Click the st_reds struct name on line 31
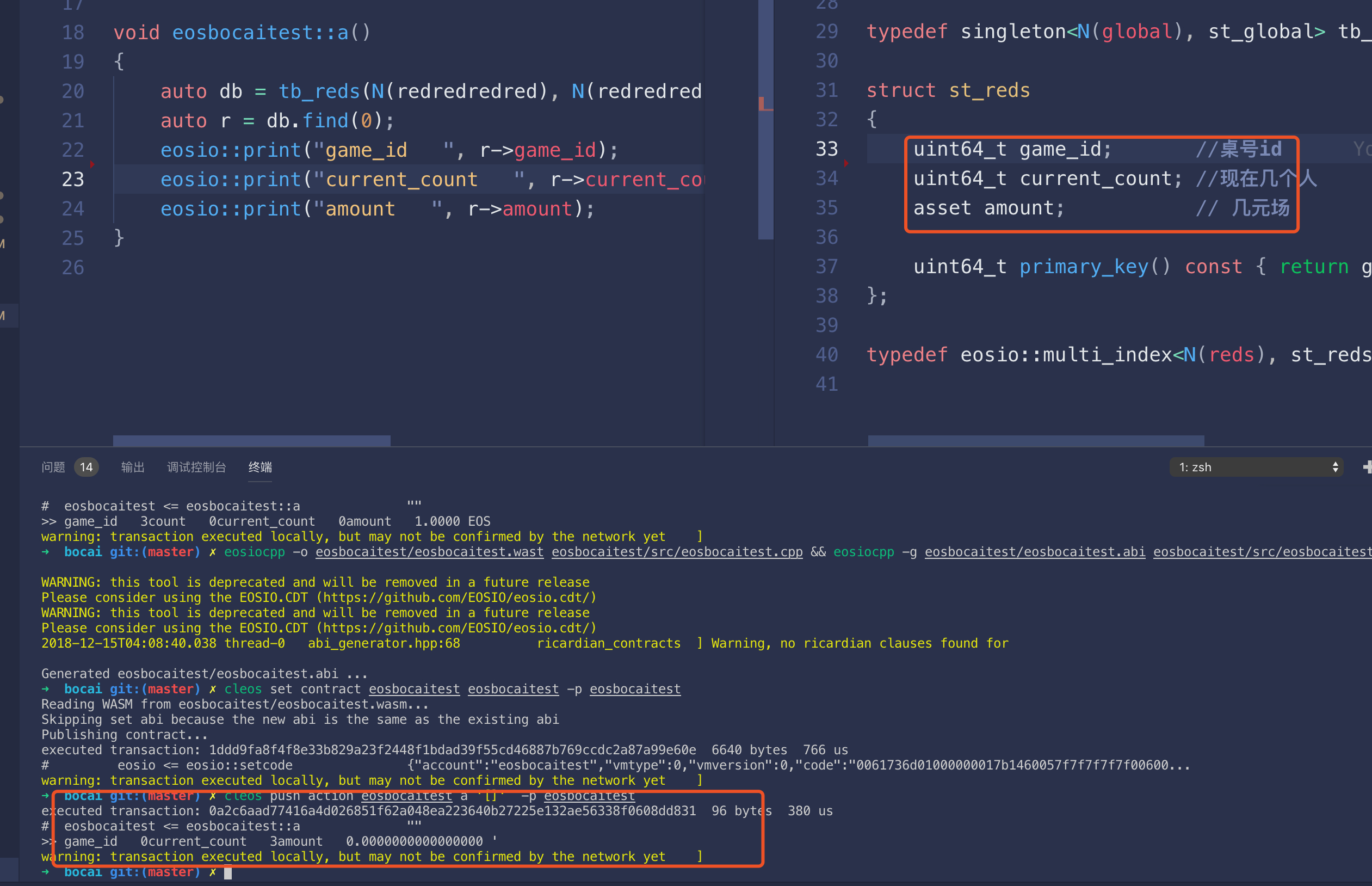This screenshot has height=886, width=1372. click(989, 90)
